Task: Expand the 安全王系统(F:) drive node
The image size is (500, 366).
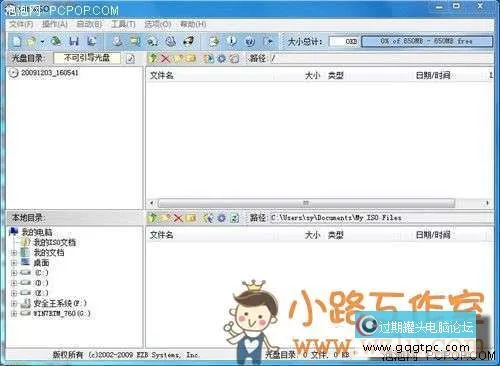Action: click(x=14, y=304)
